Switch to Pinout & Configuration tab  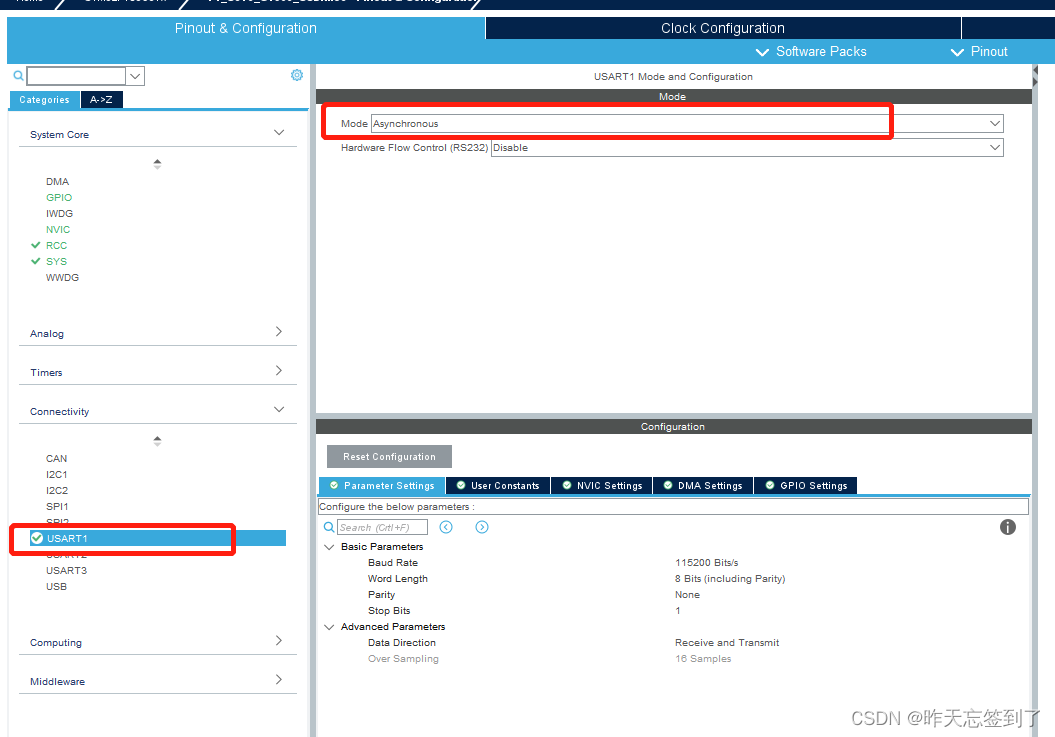(x=246, y=28)
